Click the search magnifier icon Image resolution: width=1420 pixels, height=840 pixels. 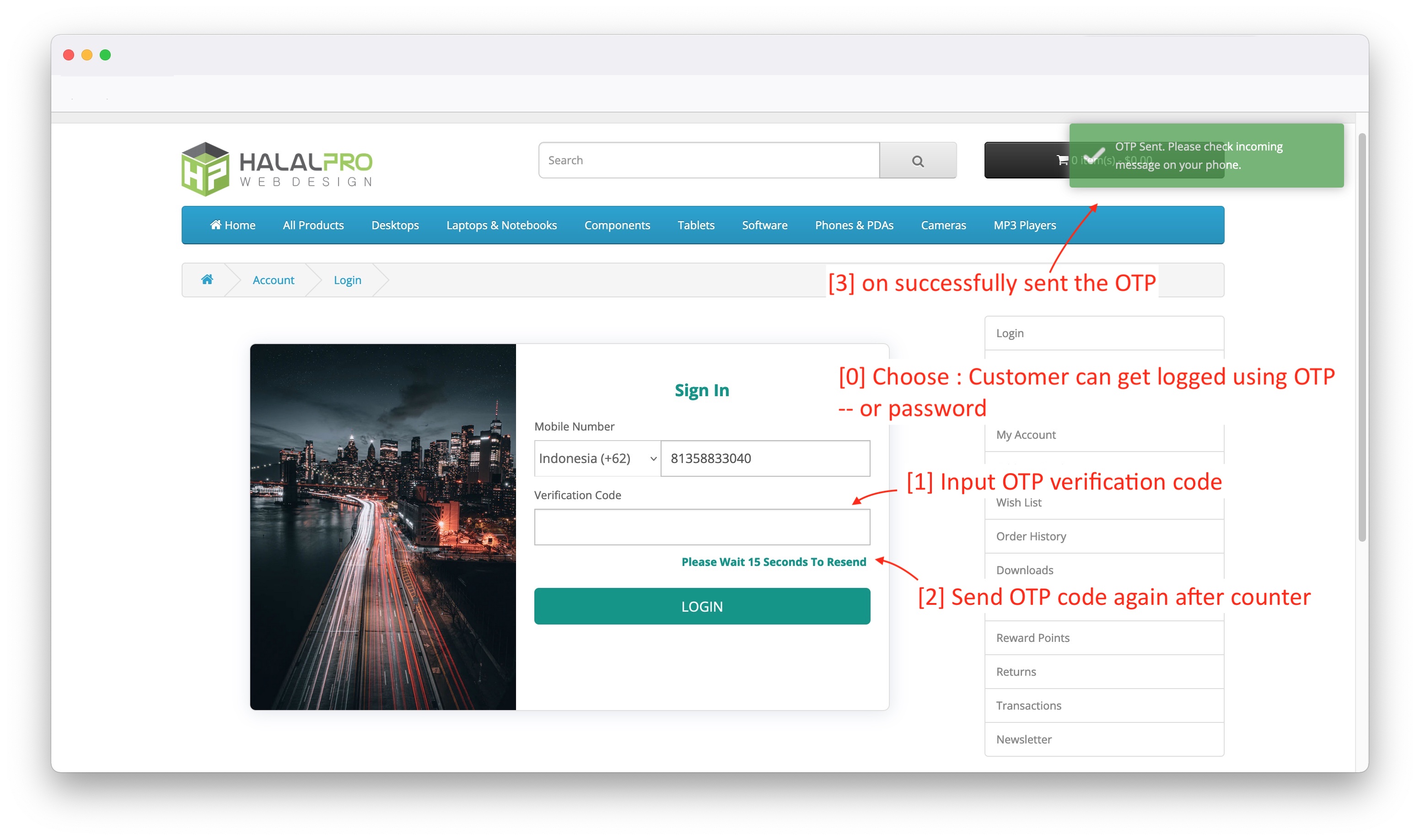[917, 160]
